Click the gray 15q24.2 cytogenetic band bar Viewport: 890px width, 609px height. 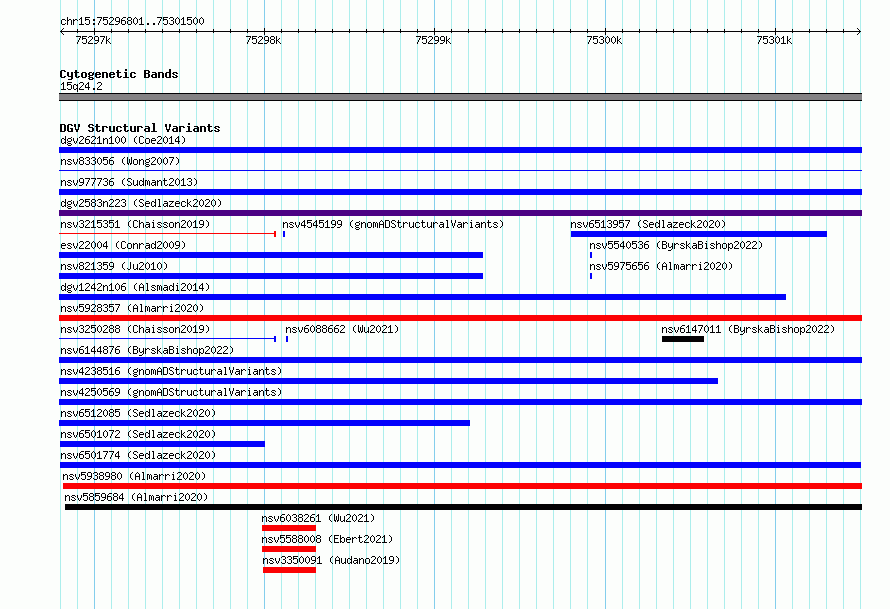click(x=460, y=97)
